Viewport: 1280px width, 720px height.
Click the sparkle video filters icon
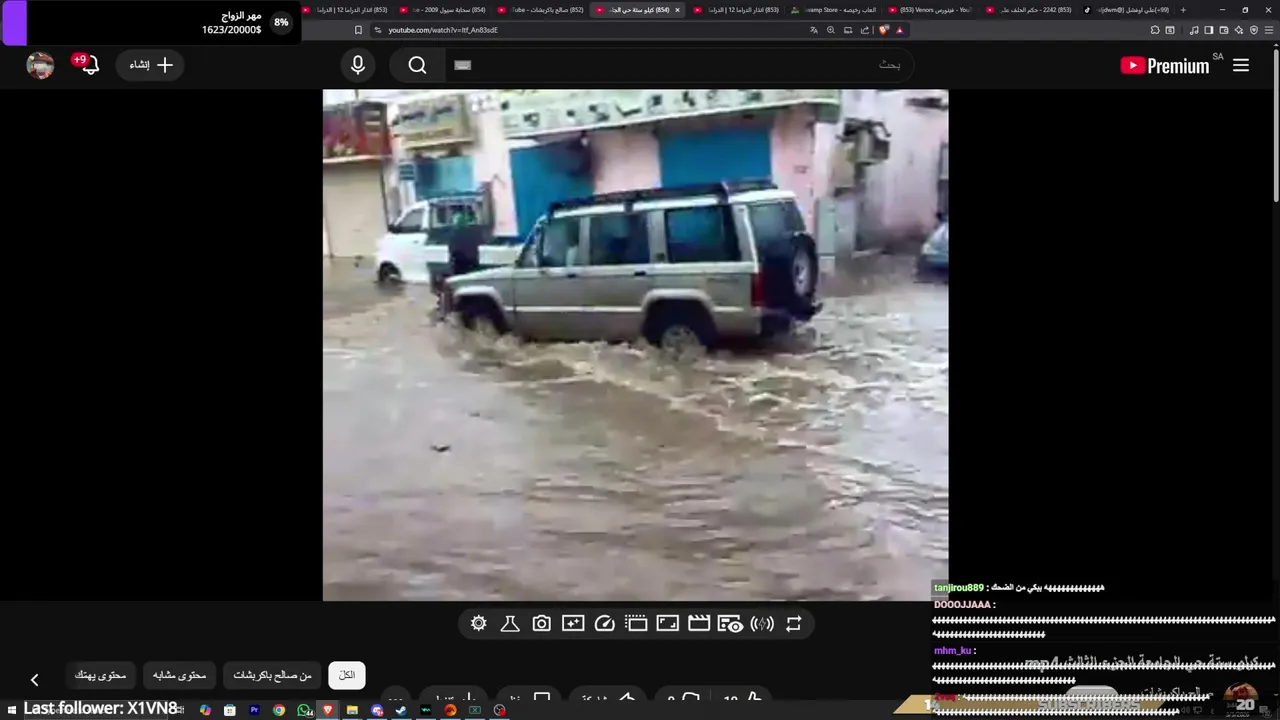pyautogui.click(x=573, y=624)
